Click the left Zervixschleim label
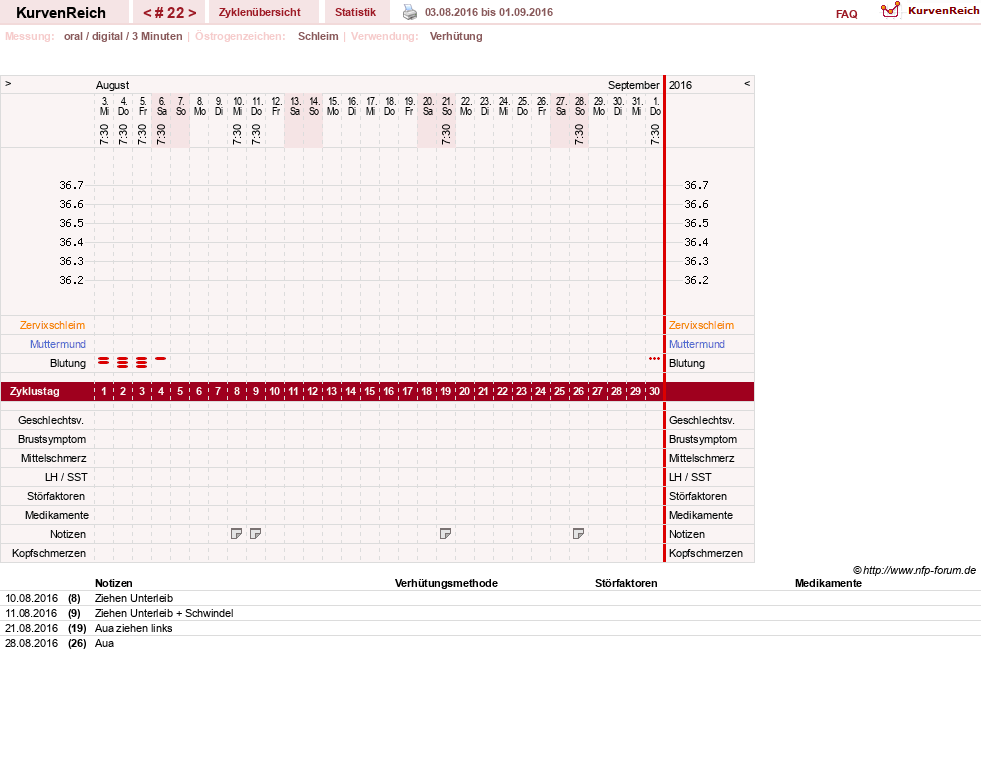 tap(53, 325)
